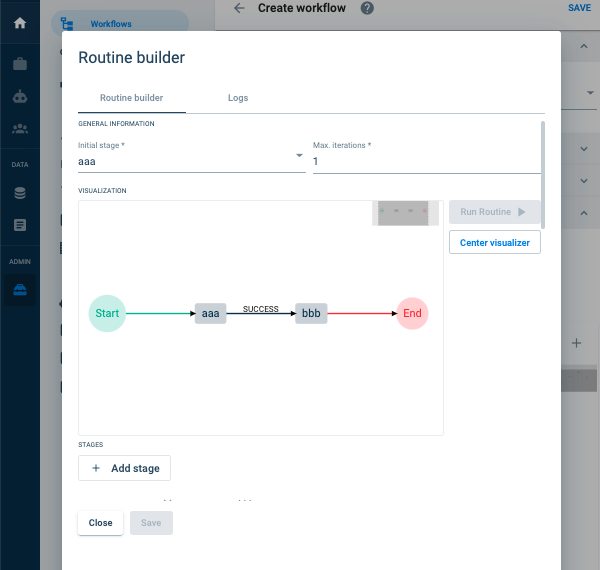Expand the first down chevron on the right panel
The image size is (600, 570).
tap(584, 149)
